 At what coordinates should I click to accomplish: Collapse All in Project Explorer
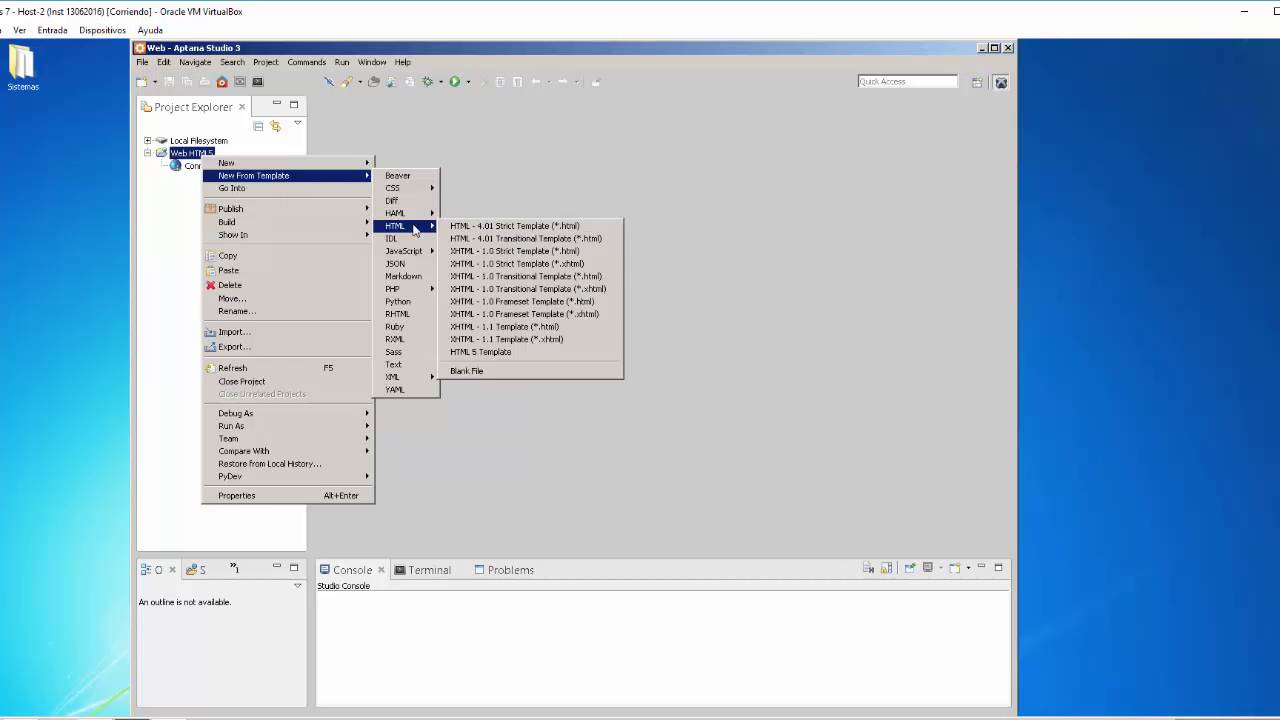(x=258, y=126)
